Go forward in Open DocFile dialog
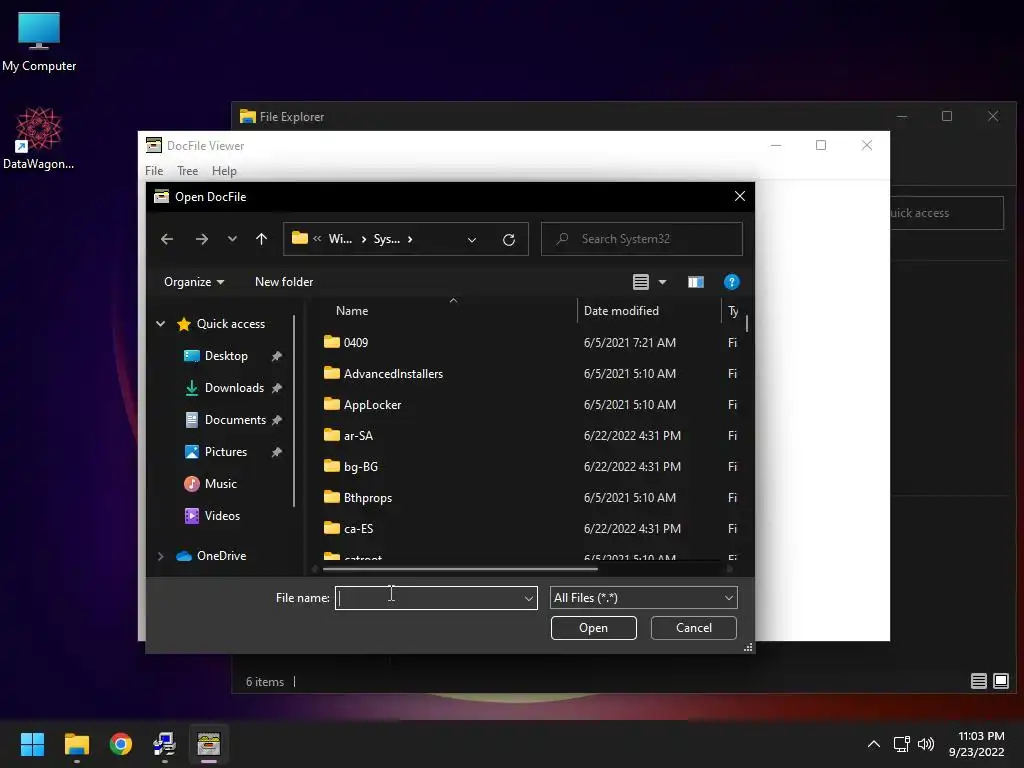Image resolution: width=1024 pixels, height=768 pixels. click(x=202, y=239)
